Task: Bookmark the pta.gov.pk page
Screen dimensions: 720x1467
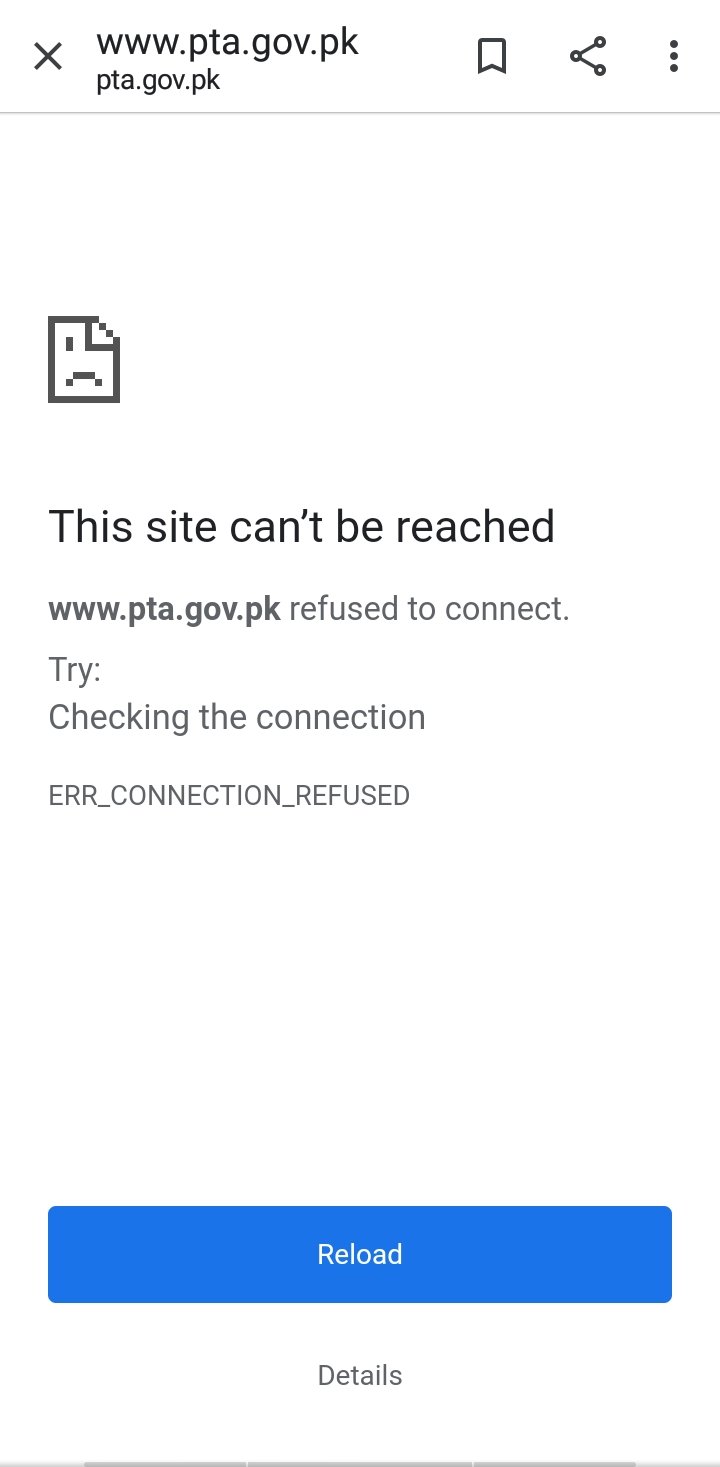Action: click(x=491, y=57)
